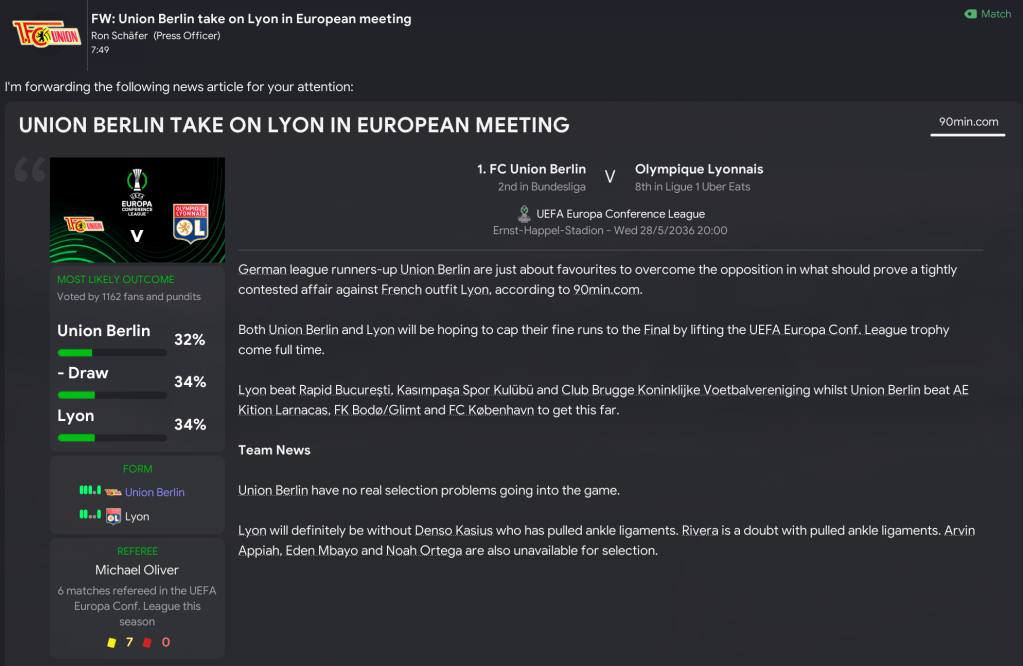Open the 90min.com source tab
This screenshot has width=1023, height=666.
click(x=968, y=122)
